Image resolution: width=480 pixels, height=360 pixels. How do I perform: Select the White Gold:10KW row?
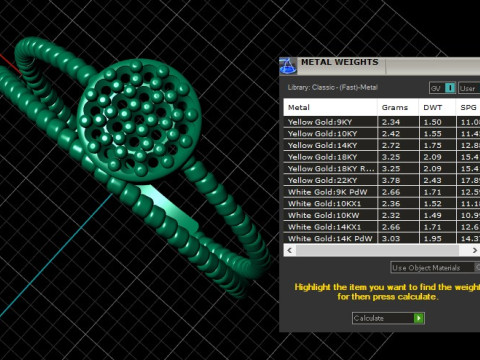(382, 215)
